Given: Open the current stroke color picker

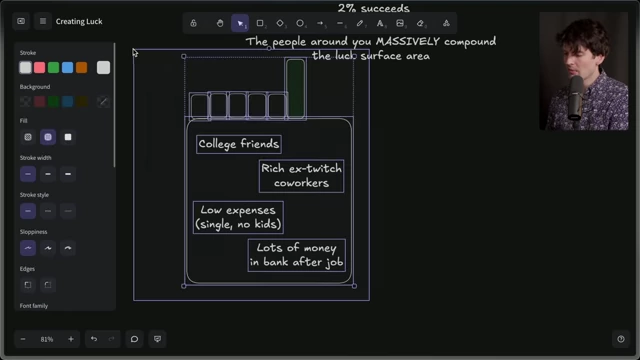Looking at the screenshot, I should coord(103,67).
